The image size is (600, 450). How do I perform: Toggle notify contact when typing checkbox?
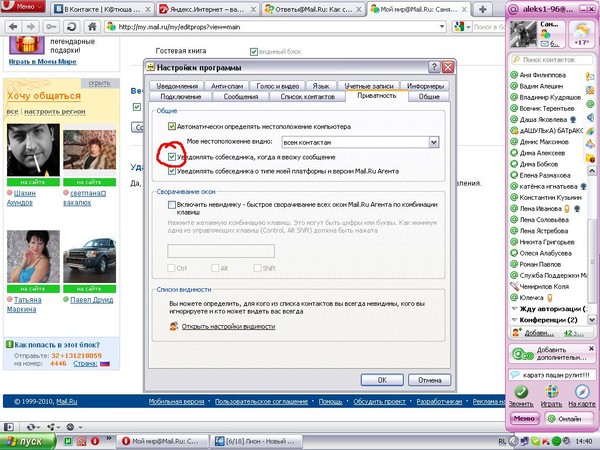[x=172, y=157]
